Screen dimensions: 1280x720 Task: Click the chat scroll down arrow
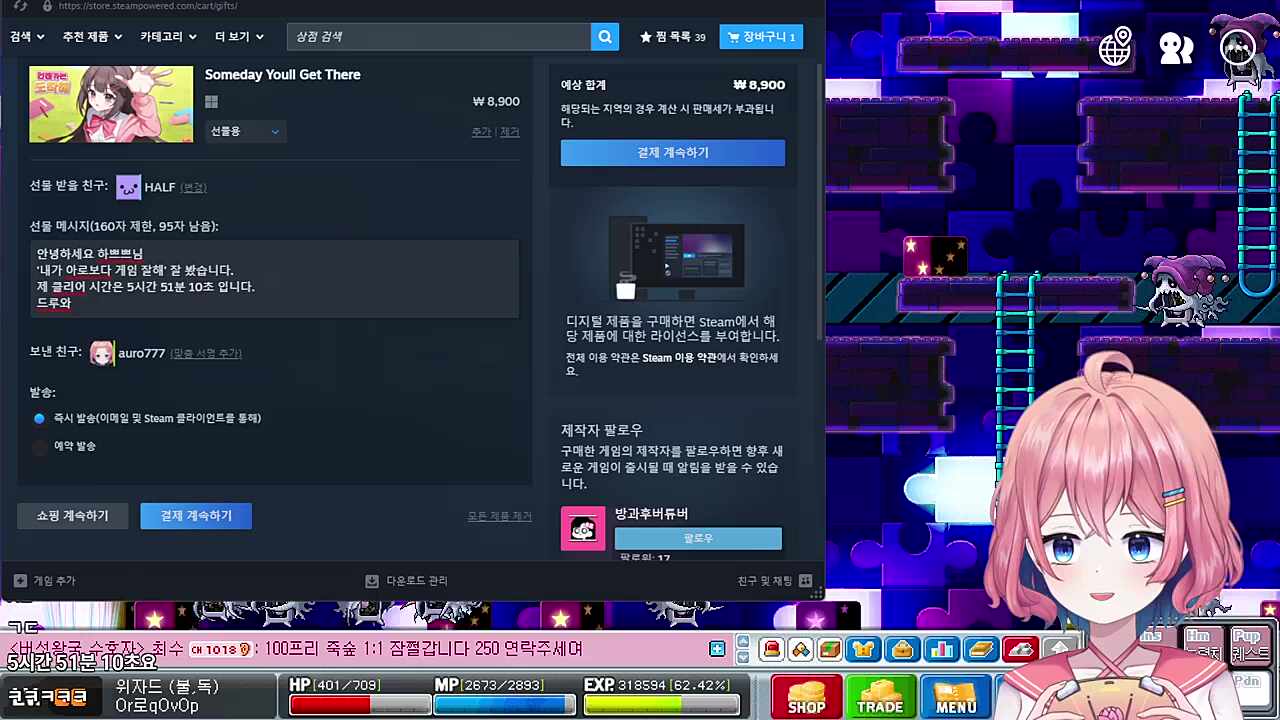point(742,657)
